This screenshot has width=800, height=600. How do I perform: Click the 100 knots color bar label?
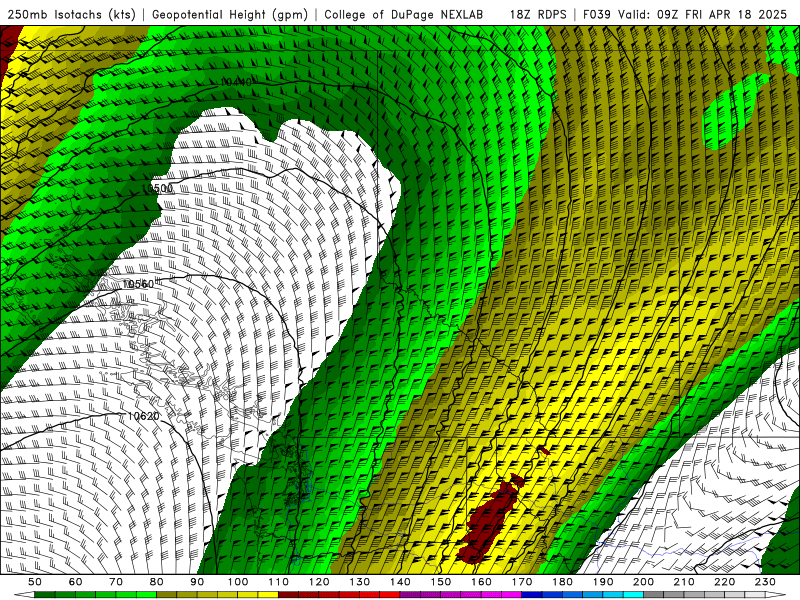(238, 582)
